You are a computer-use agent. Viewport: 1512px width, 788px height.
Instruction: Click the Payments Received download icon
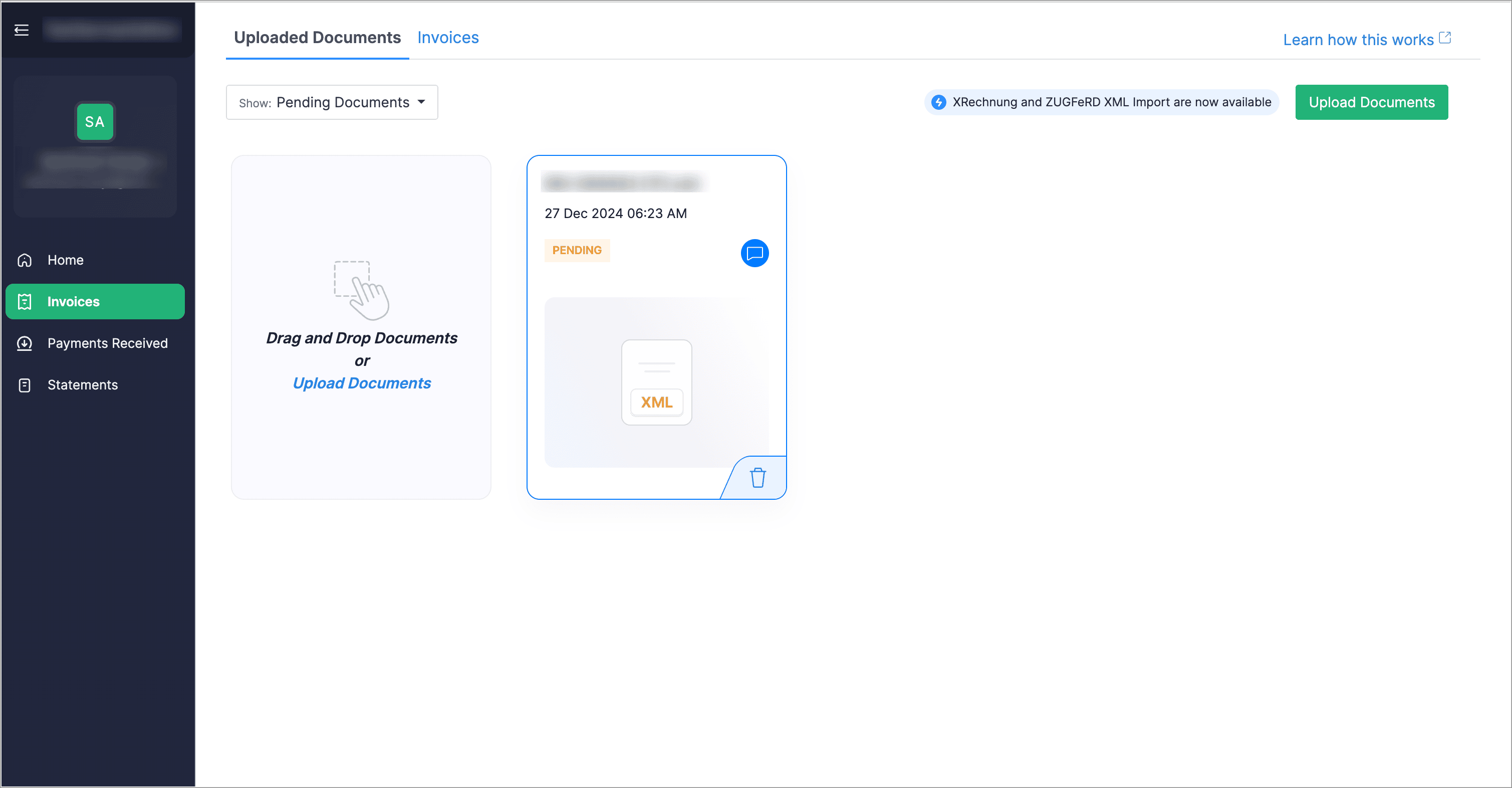pyautogui.click(x=25, y=343)
